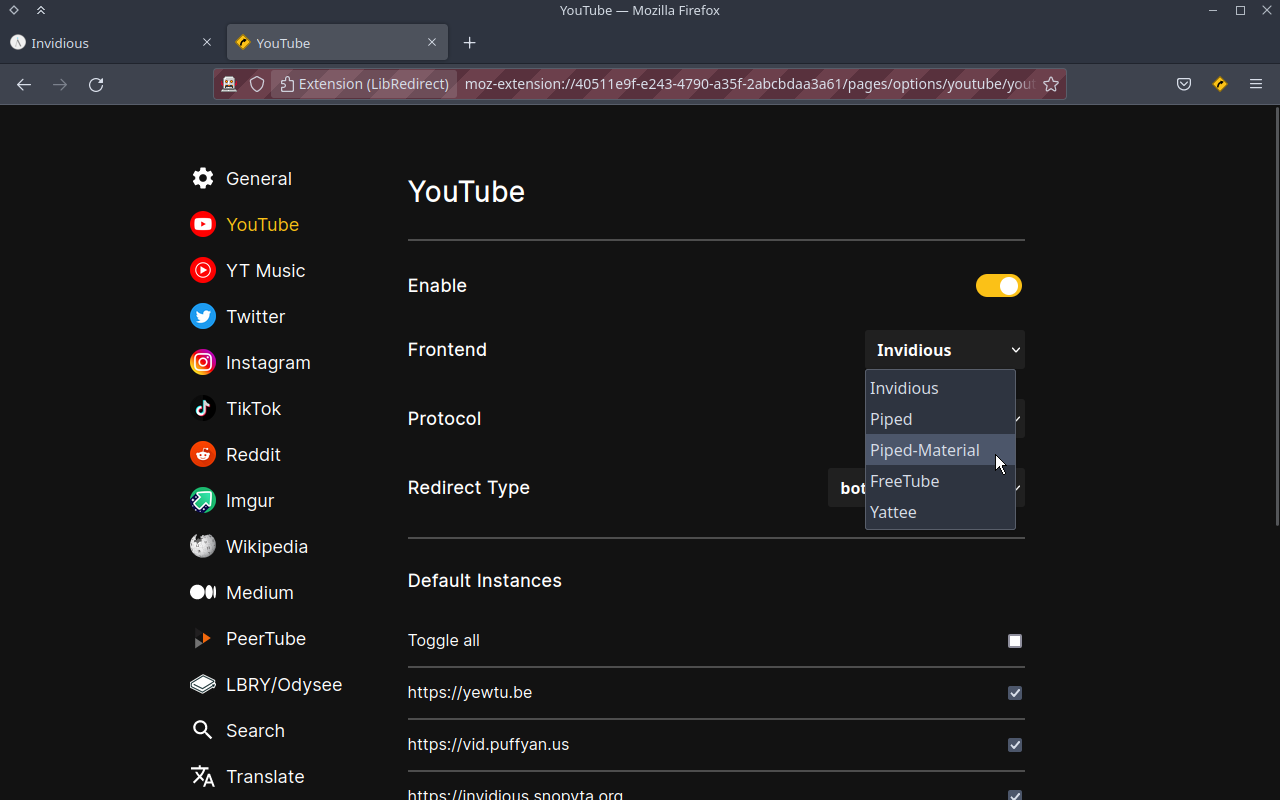Click the https://vid.puffyan.us instance text
The height and width of the screenshot is (800, 1280).
coord(488,744)
